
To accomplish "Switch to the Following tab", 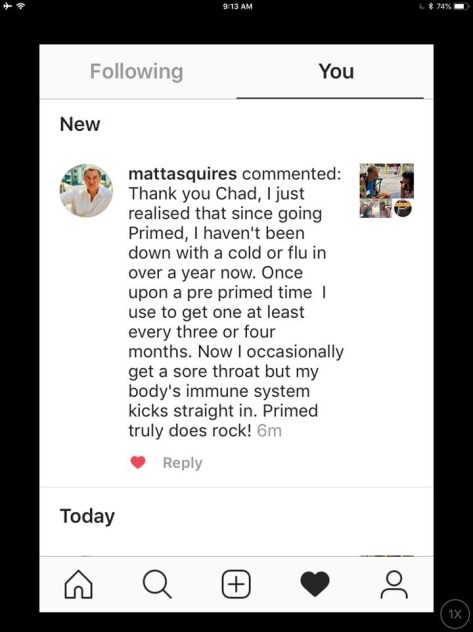I will point(137,71).
